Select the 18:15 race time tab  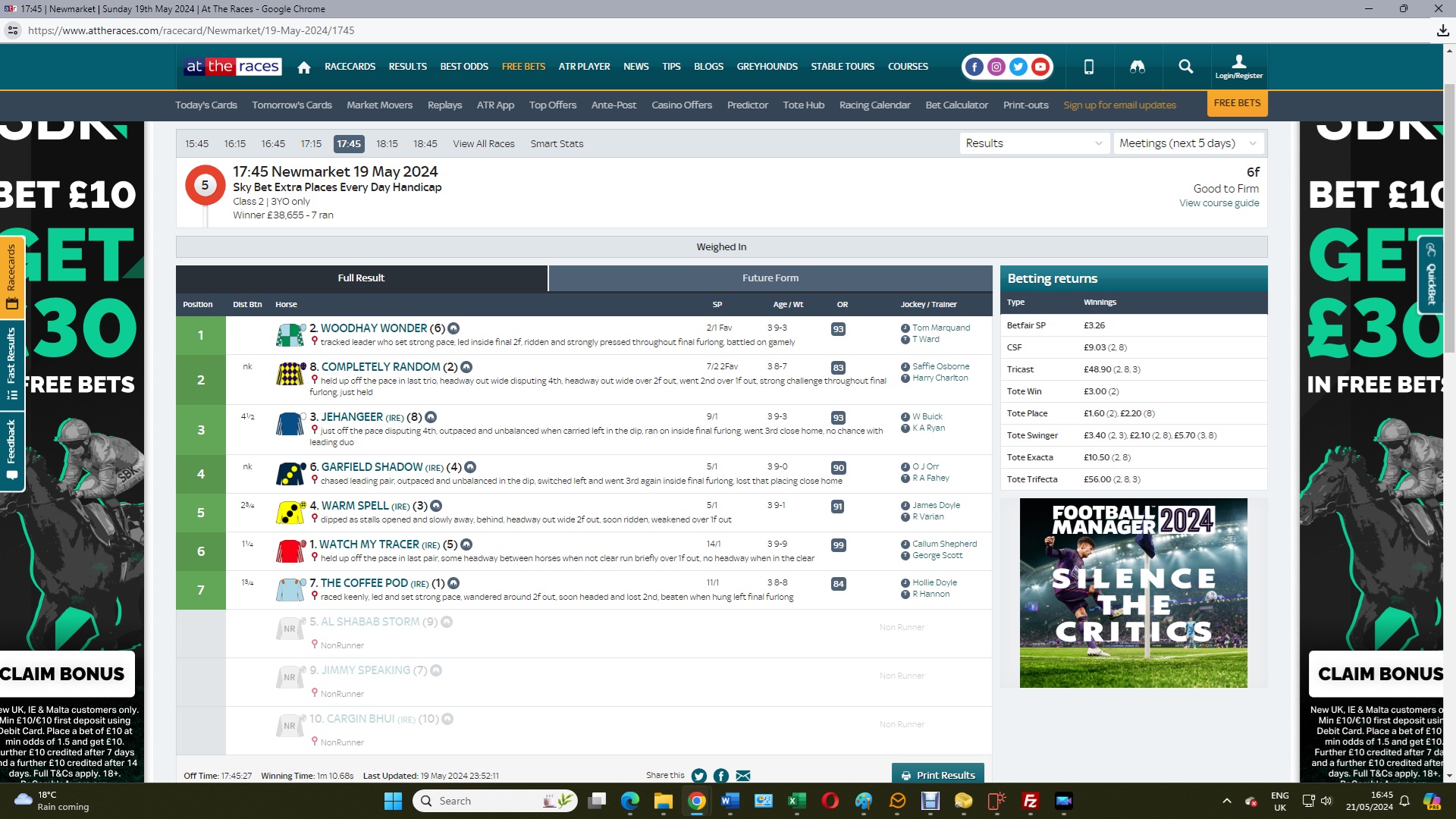387,143
